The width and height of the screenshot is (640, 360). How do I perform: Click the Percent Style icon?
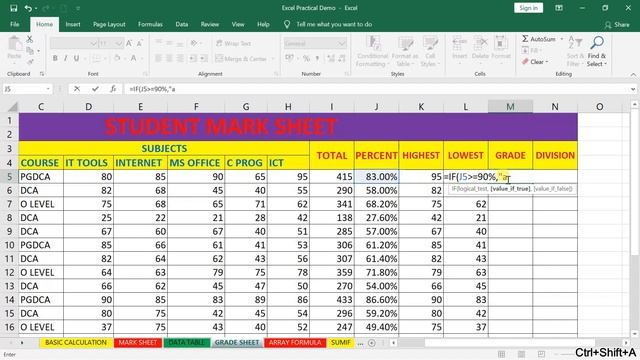pos(307,58)
